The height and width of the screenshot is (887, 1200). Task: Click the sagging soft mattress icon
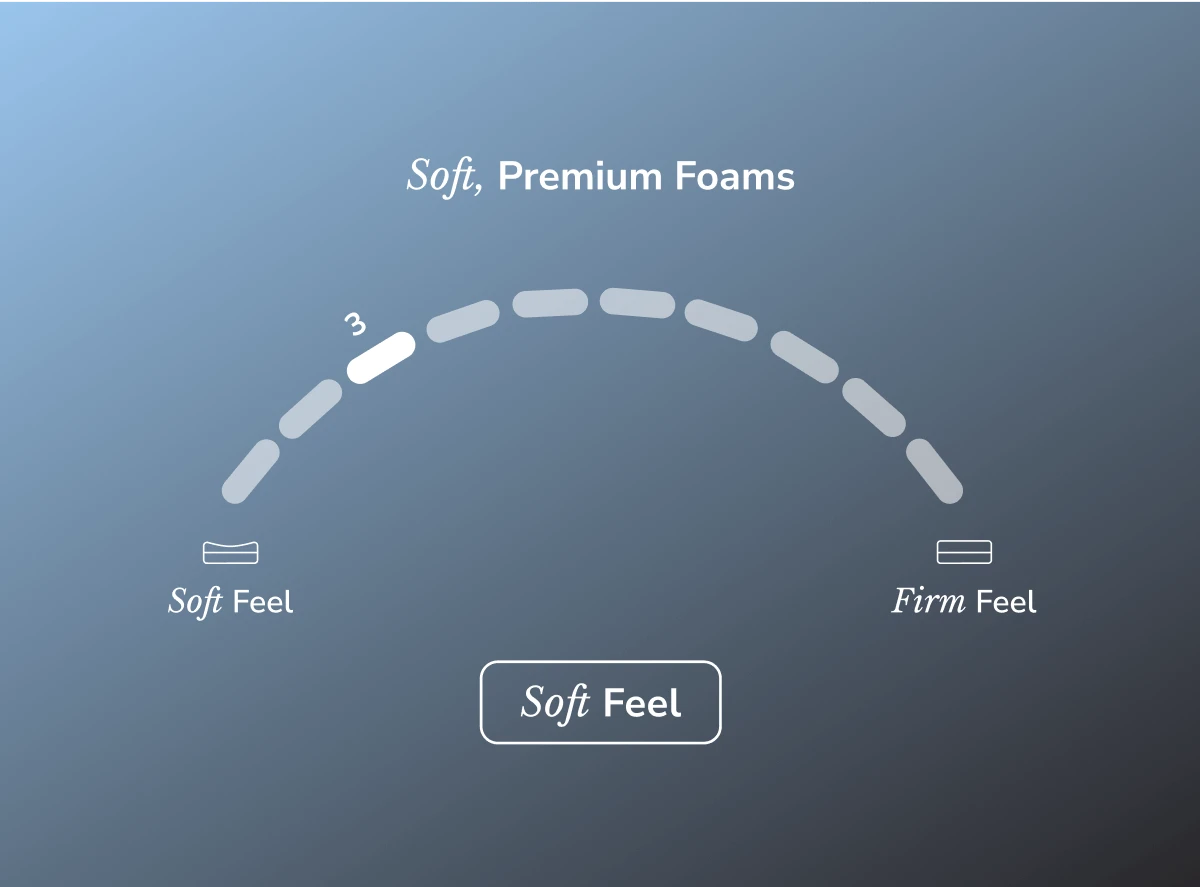231,552
